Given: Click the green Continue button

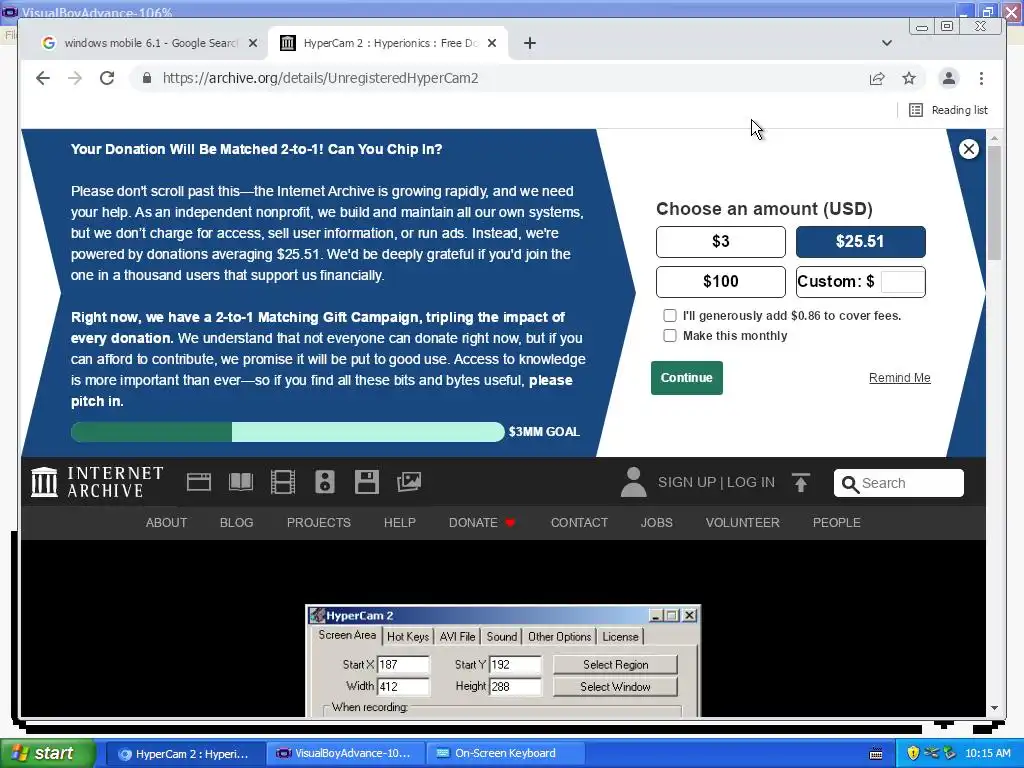Looking at the screenshot, I should pos(686,377).
